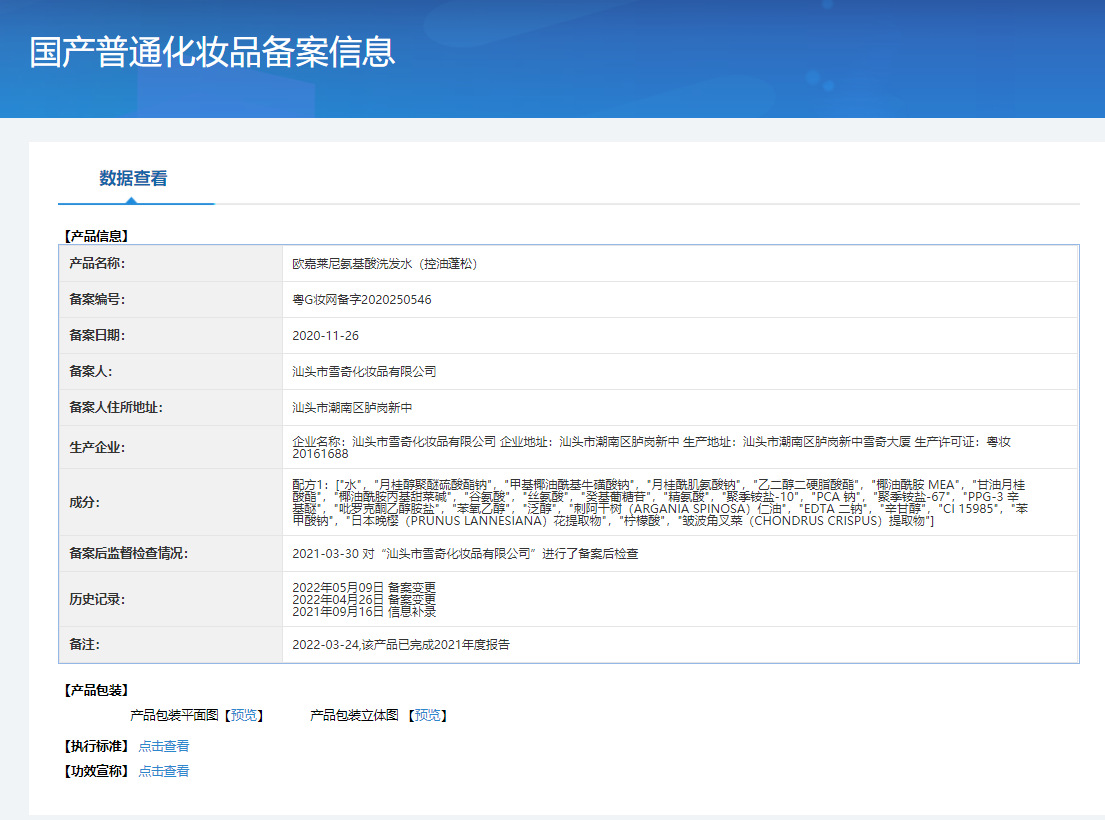
Task: Click the 成分 row label
Action: (85, 502)
